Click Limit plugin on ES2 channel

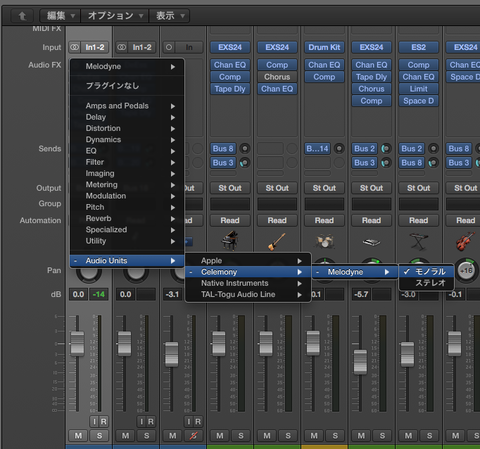(x=419, y=89)
